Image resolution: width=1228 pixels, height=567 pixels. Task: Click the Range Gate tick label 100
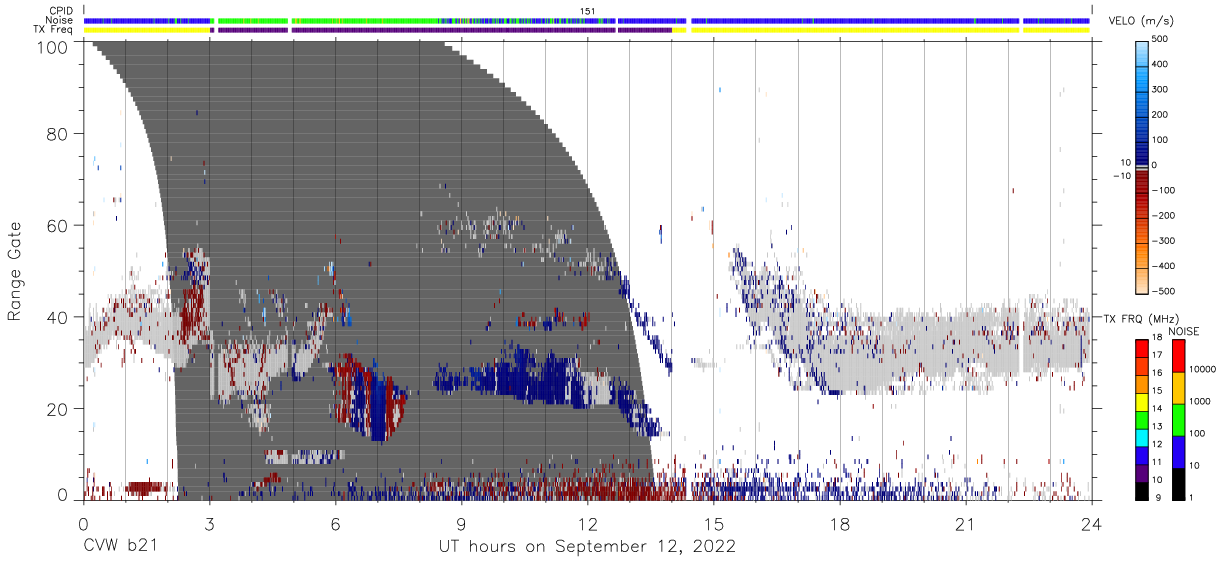click(51, 47)
